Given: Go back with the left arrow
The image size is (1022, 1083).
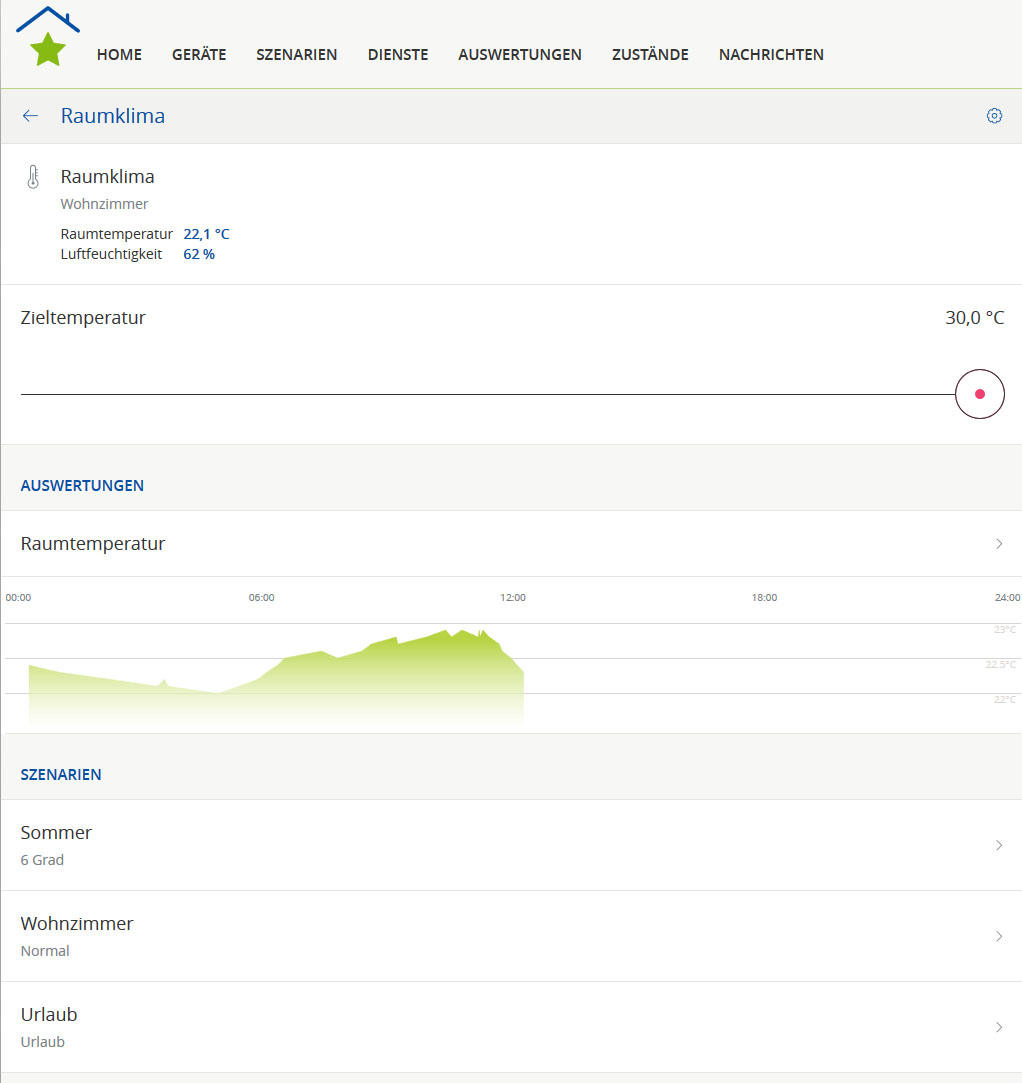Looking at the screenshot, I should [30, 115].
